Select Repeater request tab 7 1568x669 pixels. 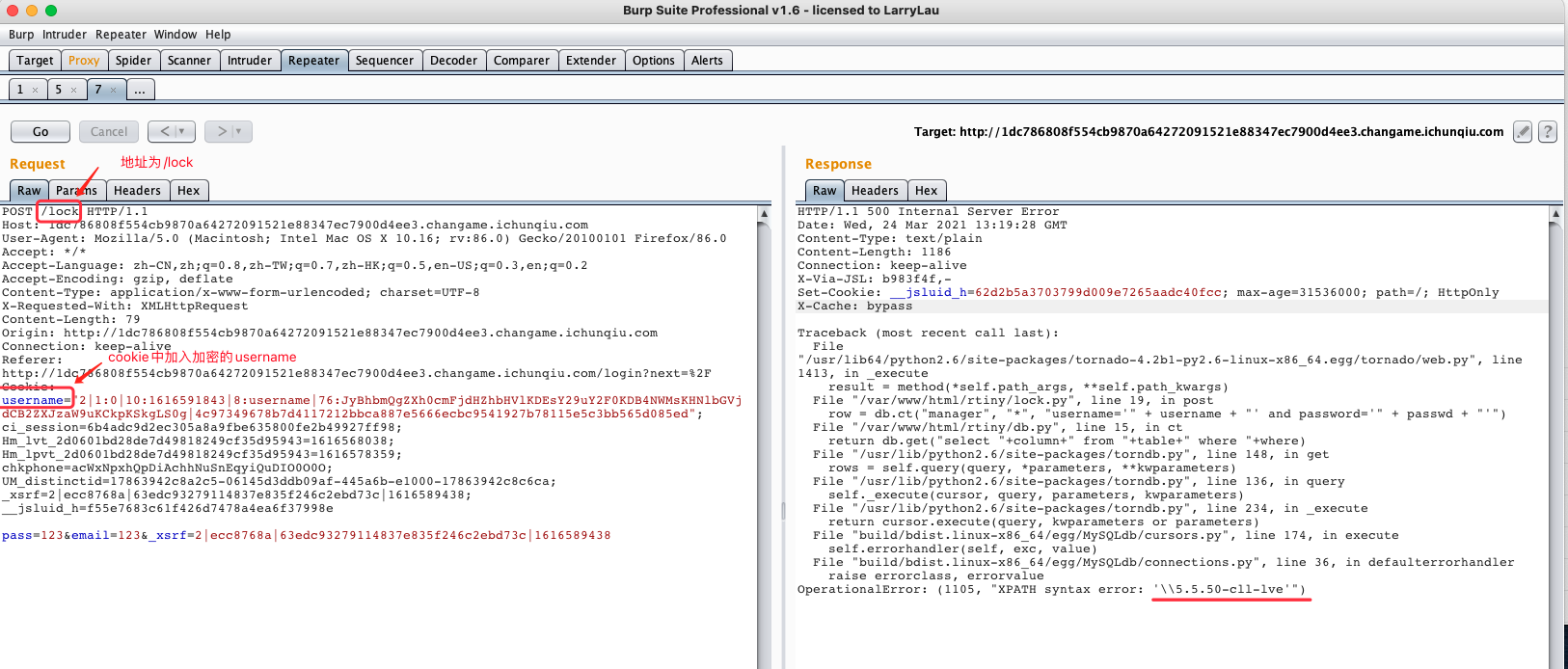[x=97, y=90]
